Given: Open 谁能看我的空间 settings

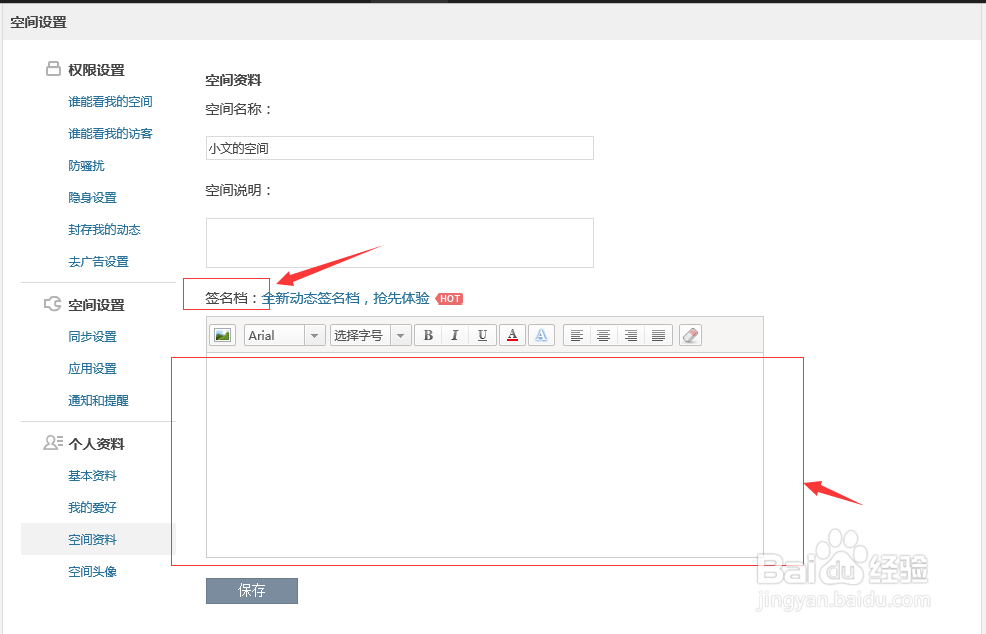Looking at the screenshot, I should point(110,101).
